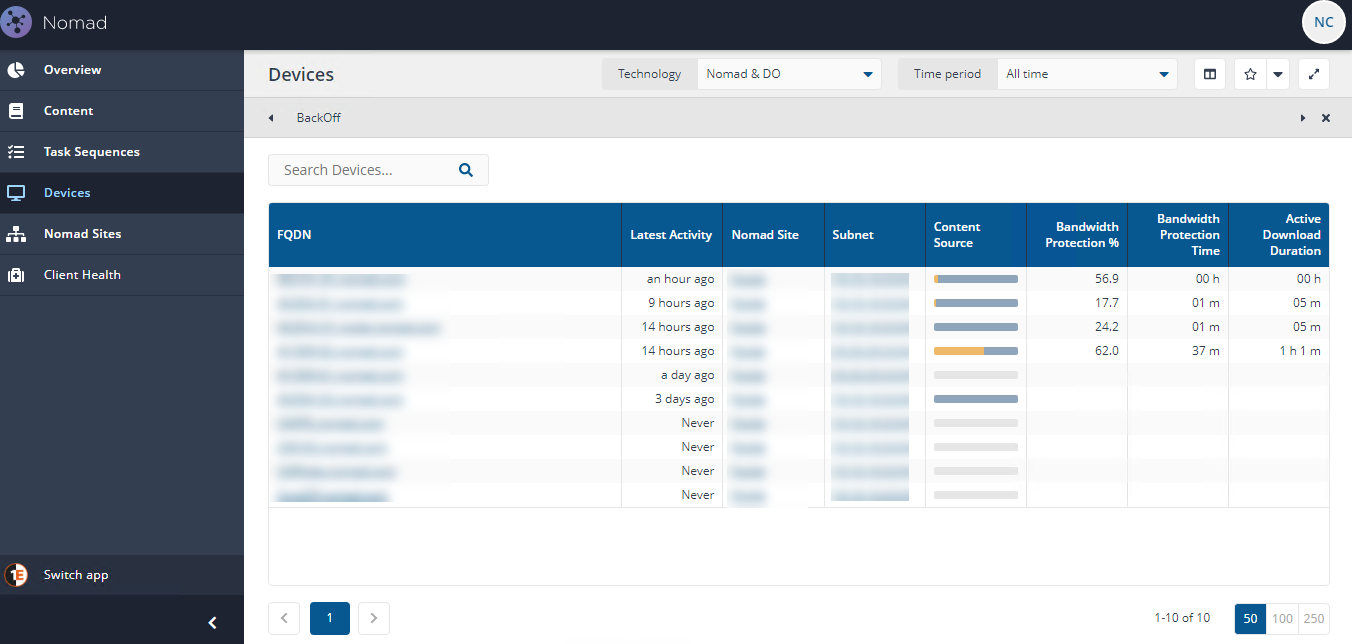This screenshot has width=1352, height=644.
Task: Click the right arrow in breadcrumb bar
Action: click(1303, 118)
